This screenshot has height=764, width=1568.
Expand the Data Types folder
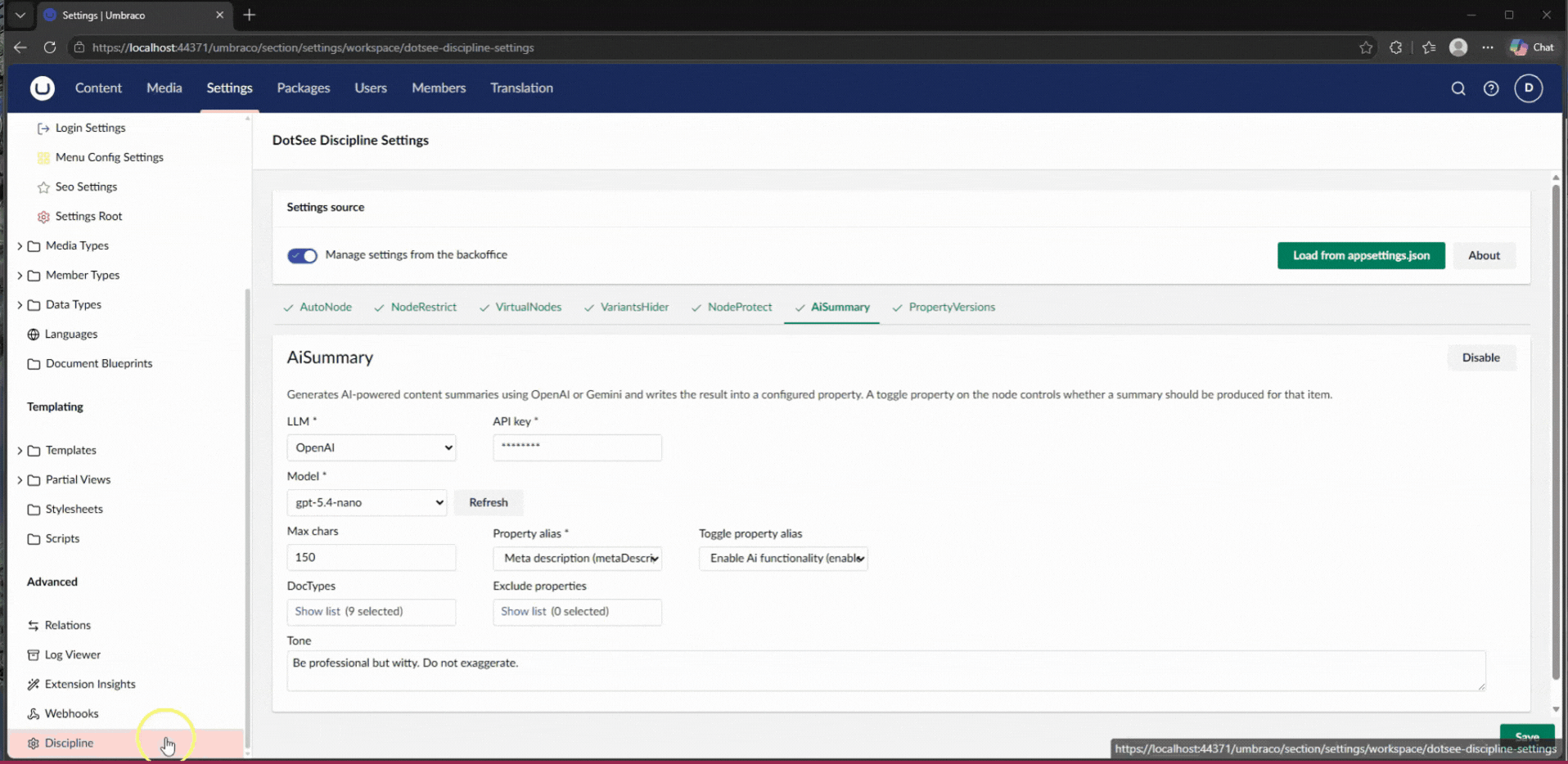click(20, 305)
